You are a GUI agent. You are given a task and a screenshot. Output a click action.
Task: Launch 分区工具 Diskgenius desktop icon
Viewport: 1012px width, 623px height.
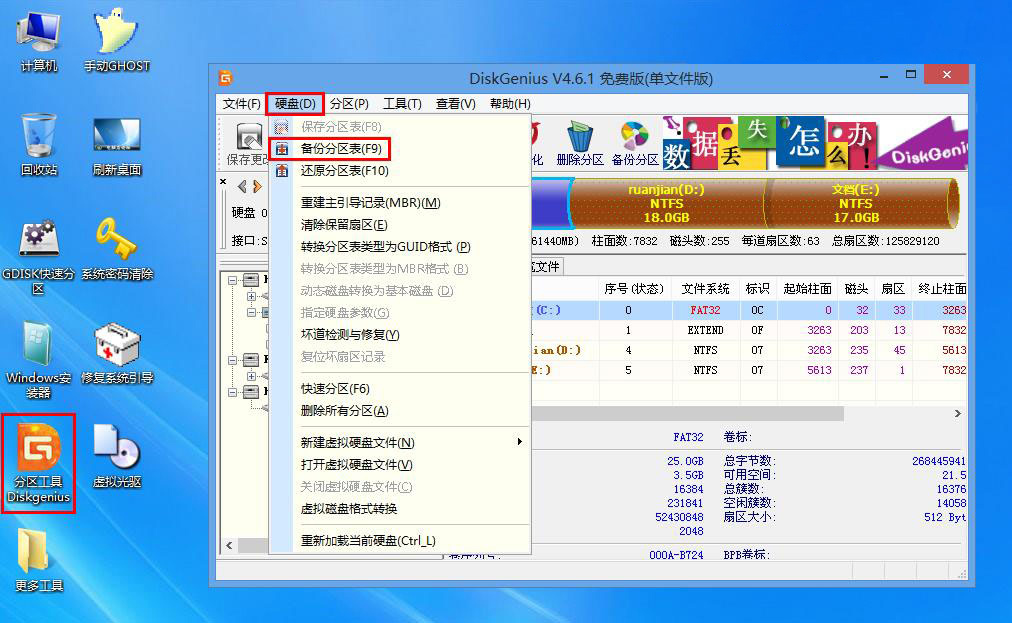39,464
